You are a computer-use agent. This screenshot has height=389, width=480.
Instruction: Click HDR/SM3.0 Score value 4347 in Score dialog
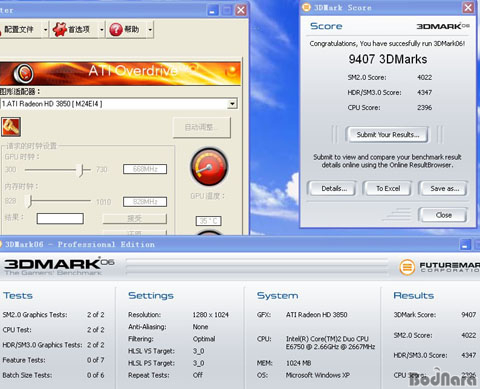(x=424, y=92)
